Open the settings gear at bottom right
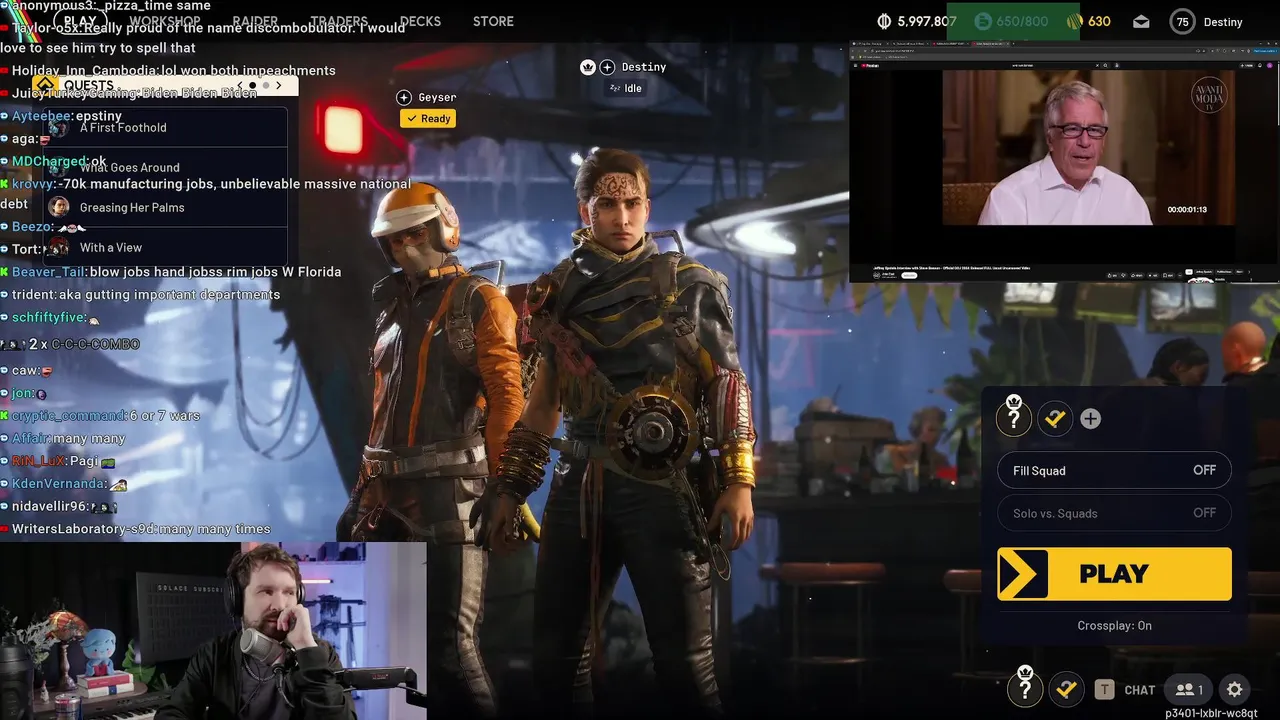Image resolution: width=1280 pixels, height=720 pixels. (1234, 689)
